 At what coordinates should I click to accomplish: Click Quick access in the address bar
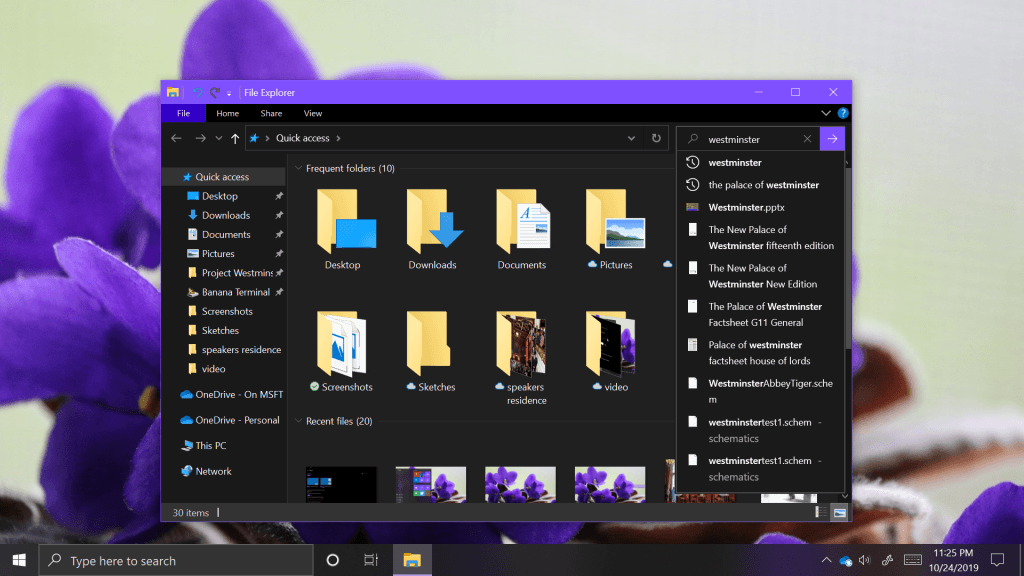coord(302,138)
